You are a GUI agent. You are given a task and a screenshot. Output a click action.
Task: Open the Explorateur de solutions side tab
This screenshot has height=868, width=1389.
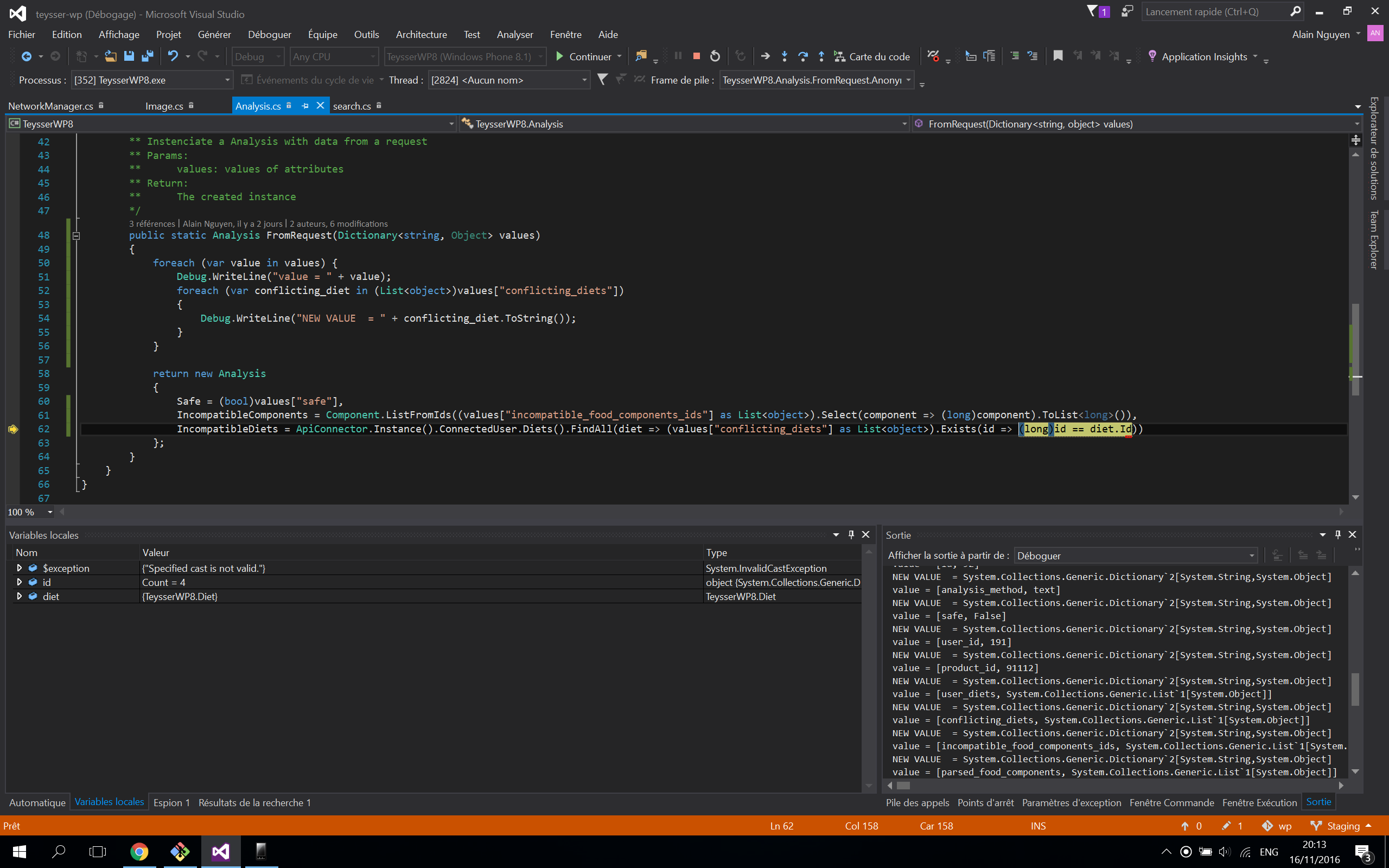tap(1374, 148)
